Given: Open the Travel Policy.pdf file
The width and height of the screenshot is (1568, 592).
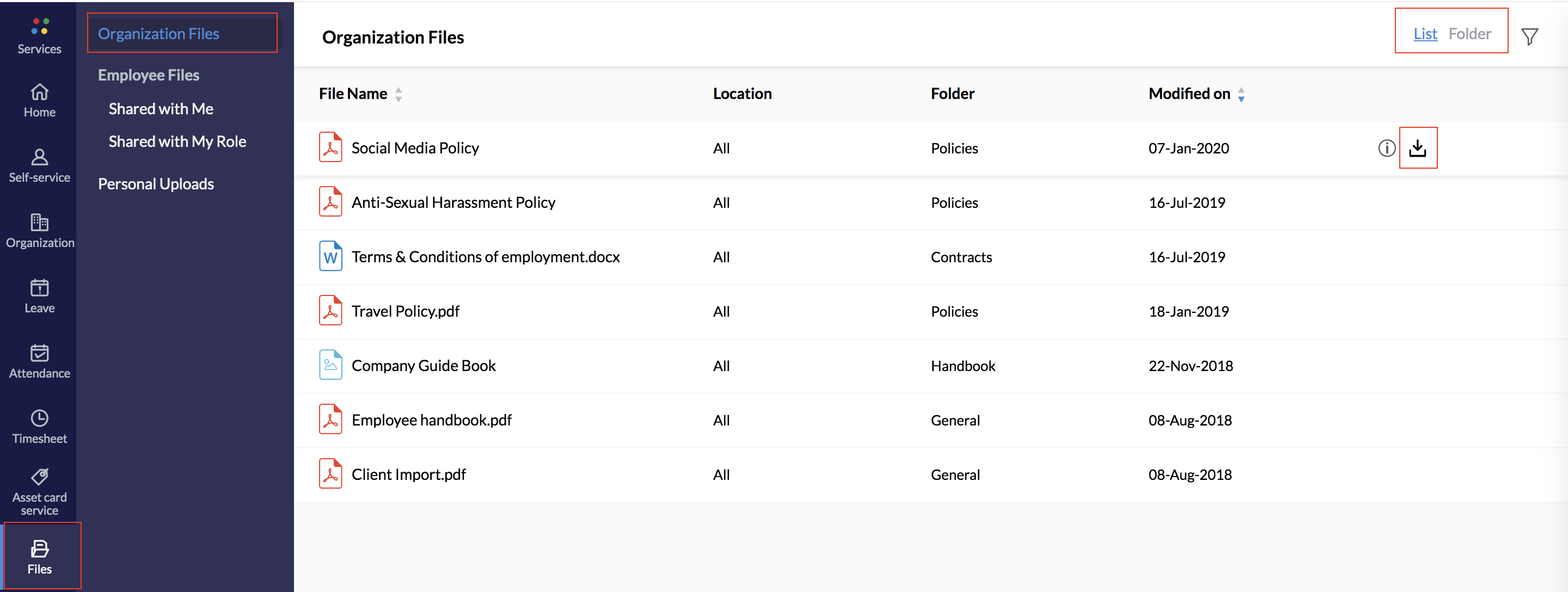Looking at the screenshot, I should [x=406, y=312].
